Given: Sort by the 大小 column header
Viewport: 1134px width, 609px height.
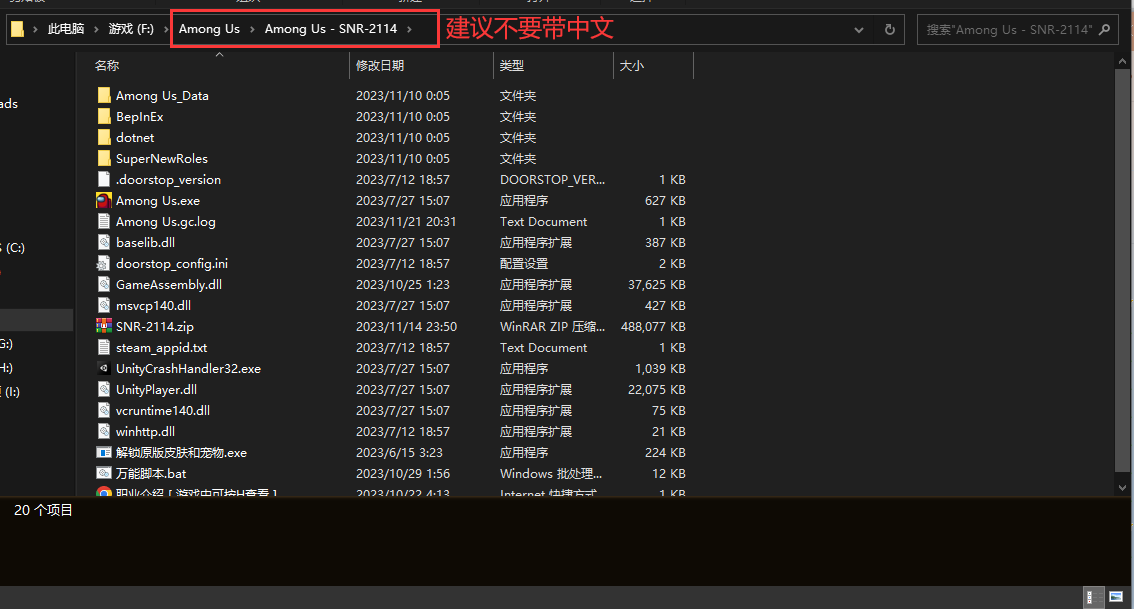Looking at the screenshot, I should pyautogui.click(x=631, y=66).
